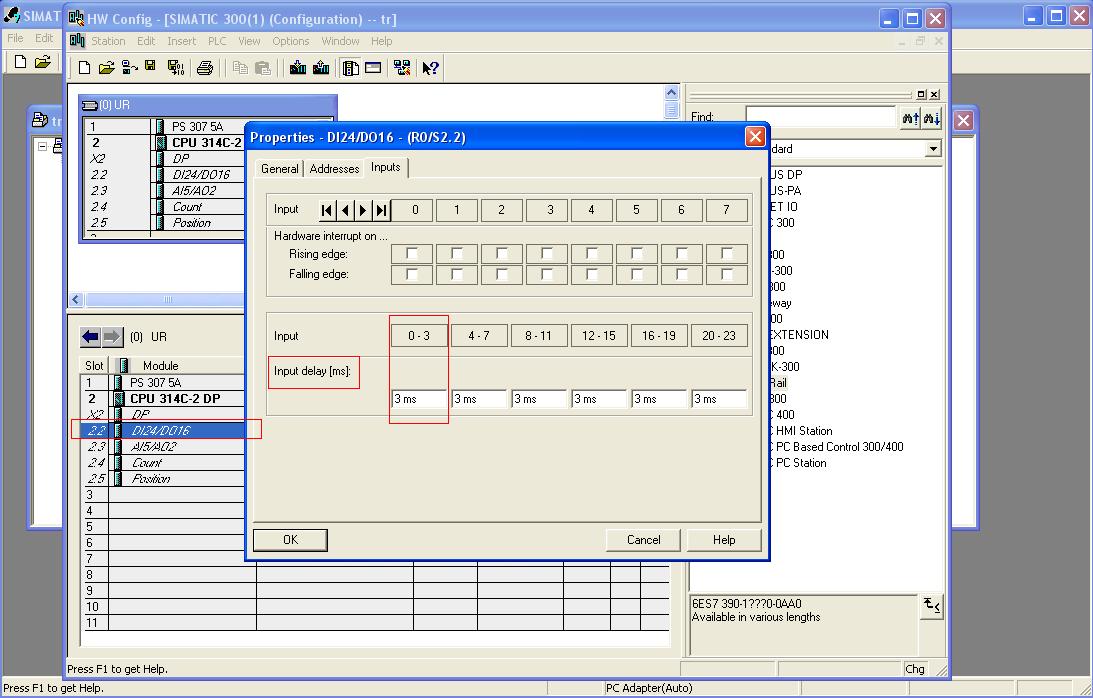The height and width of the screenshot is (698, 1093).
Task: Click the 20 - 23 input group button
Action: click(x=719, y=336)
